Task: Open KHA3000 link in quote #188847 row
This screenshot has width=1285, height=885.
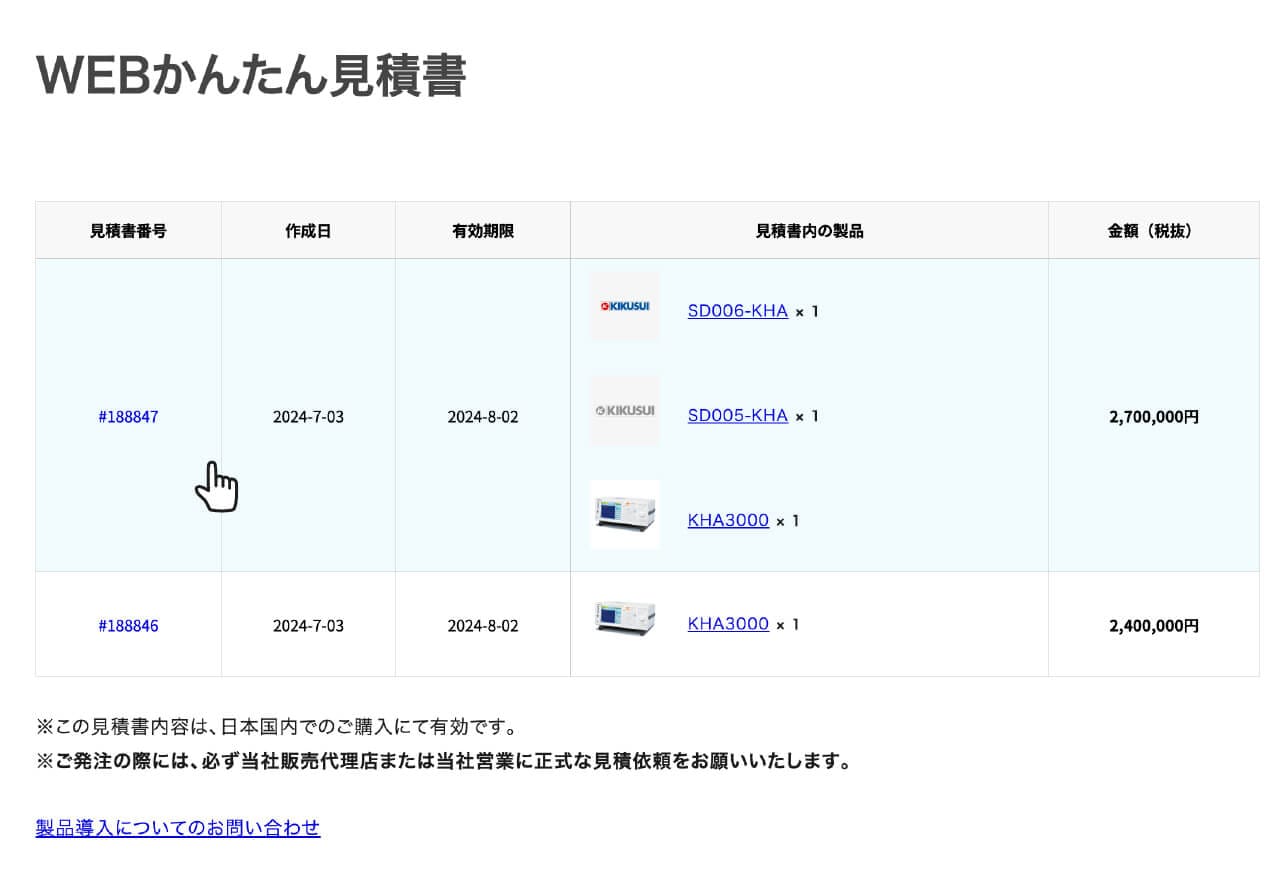Action: (728, 520)
